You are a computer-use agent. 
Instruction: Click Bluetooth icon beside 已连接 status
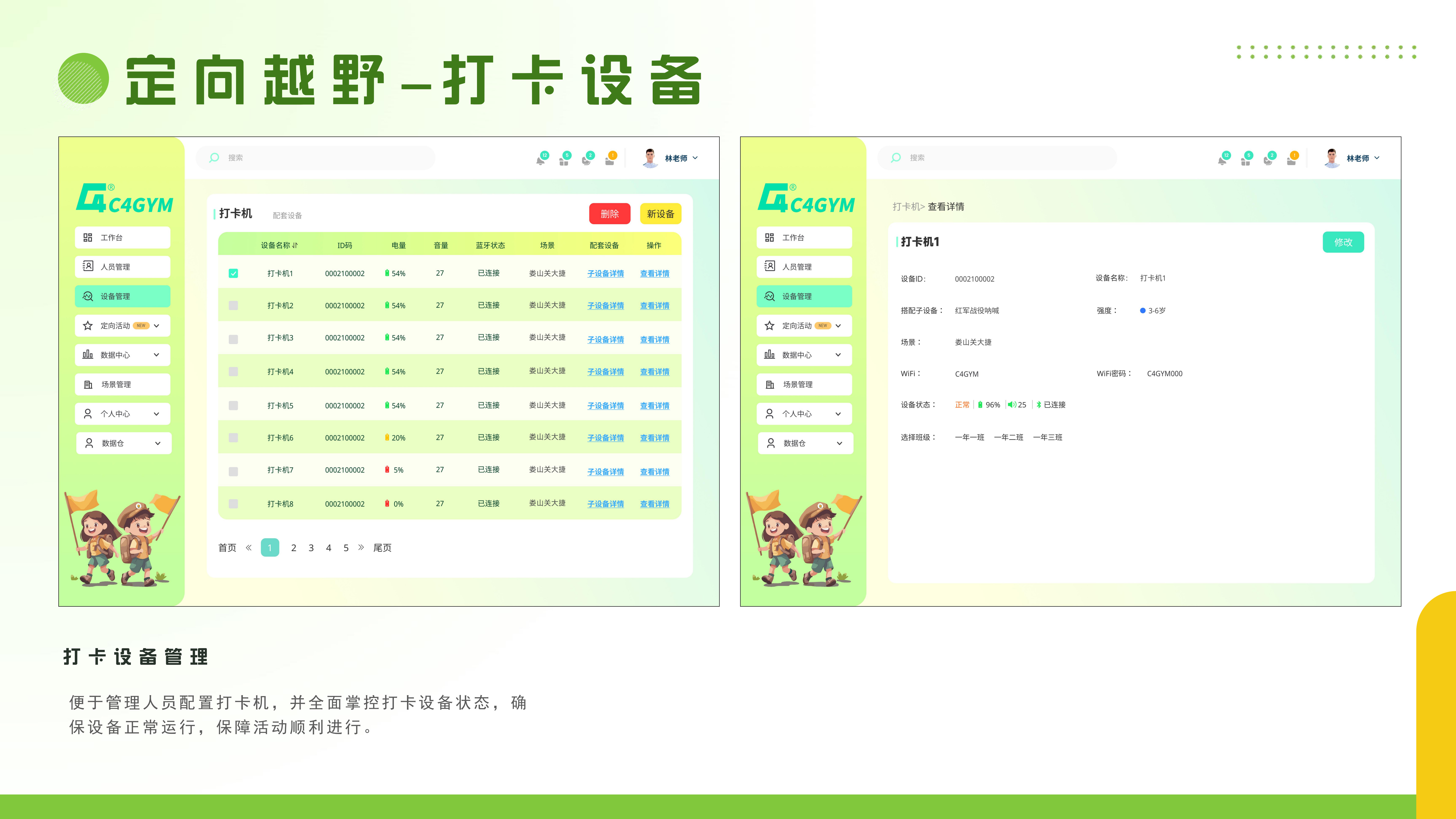click(1039, 405)
